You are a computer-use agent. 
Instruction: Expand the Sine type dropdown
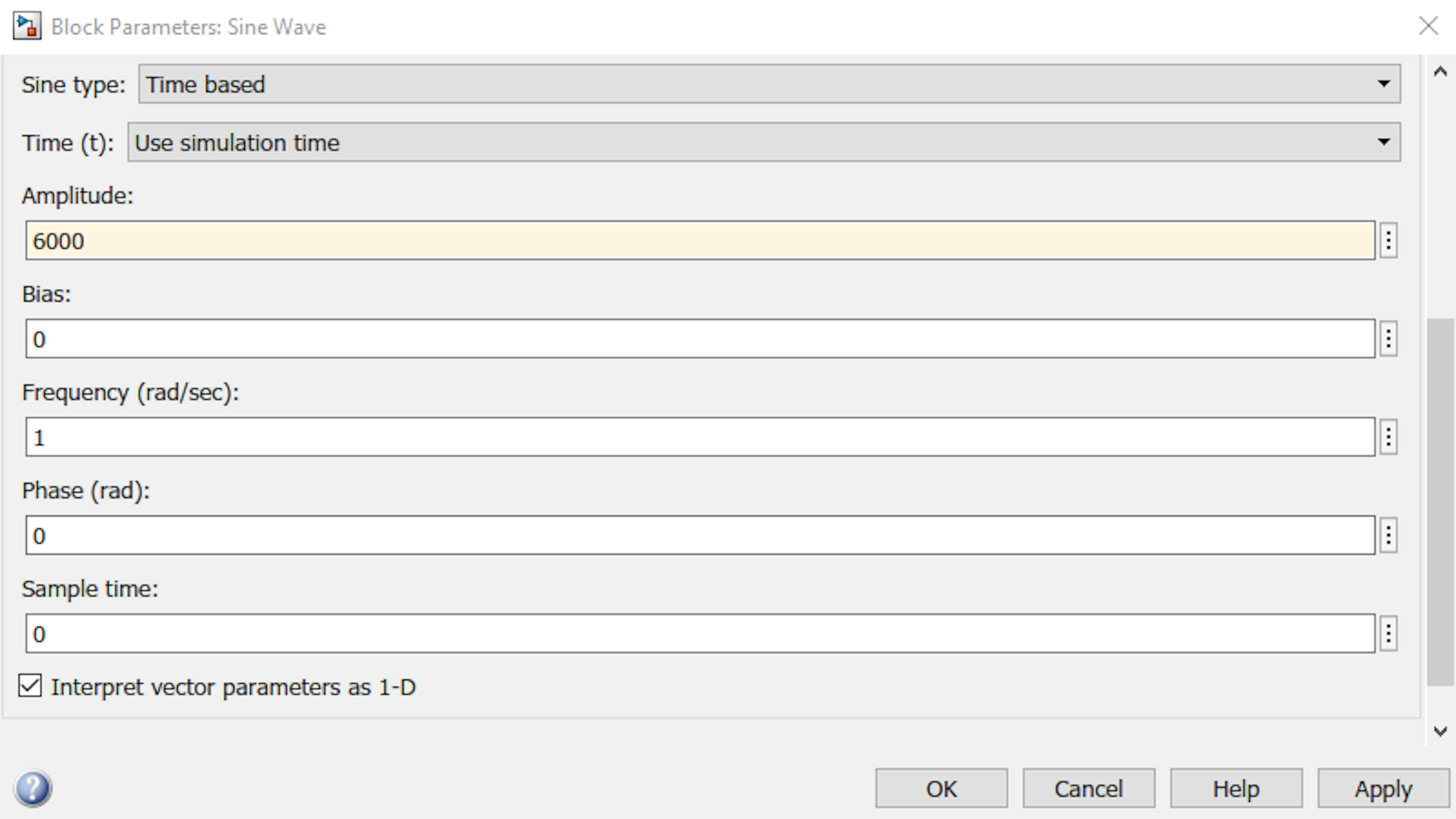pos(769,84)
